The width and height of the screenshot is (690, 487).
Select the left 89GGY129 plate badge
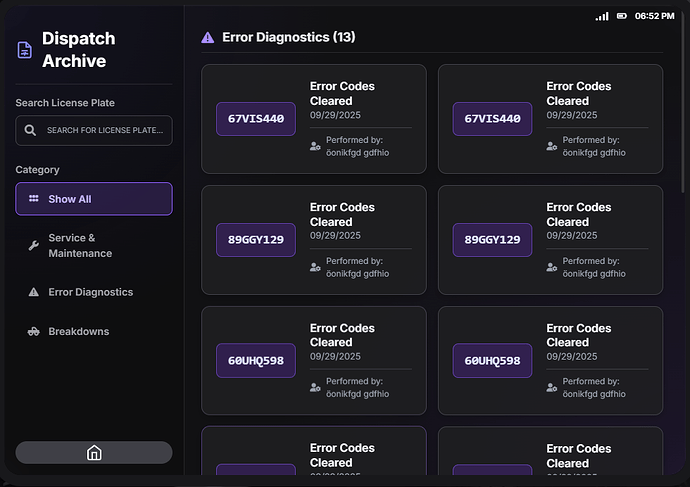click(256, 240)
